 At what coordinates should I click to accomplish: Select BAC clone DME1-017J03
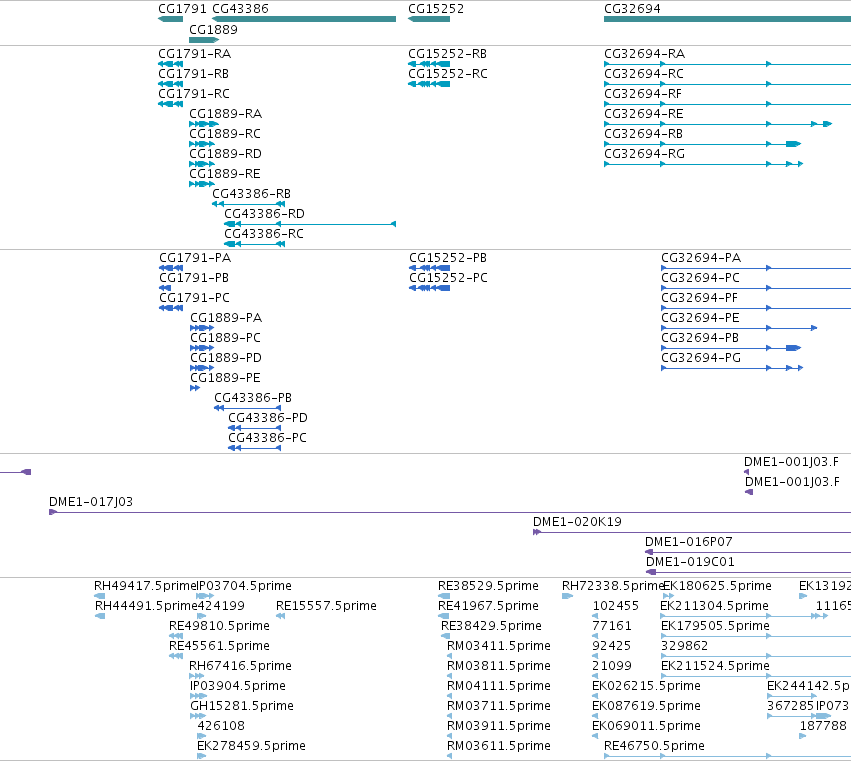(91, 502)
